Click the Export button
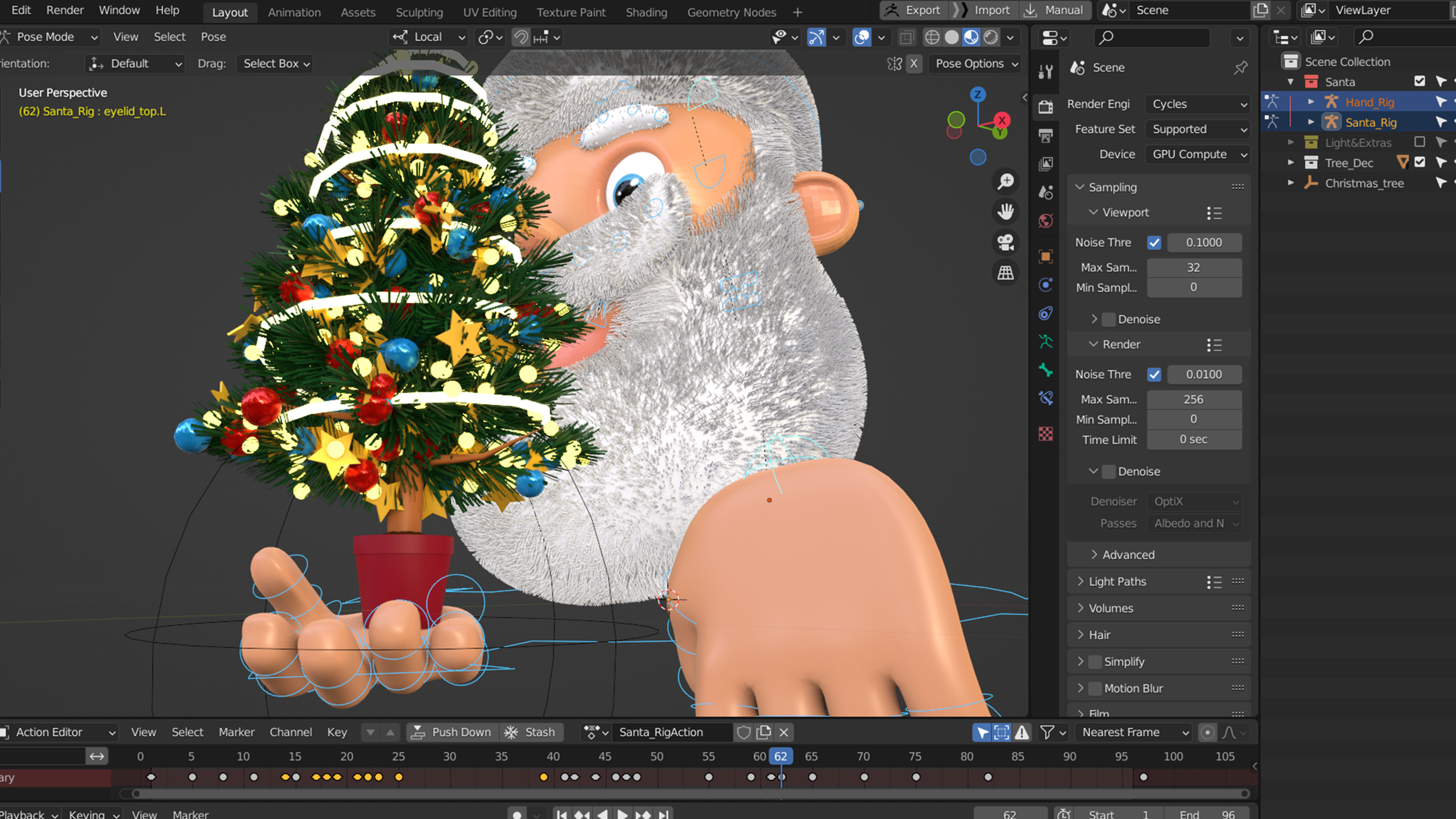Viewport: 1456px width, 819px height. click(x=913, y=10)
